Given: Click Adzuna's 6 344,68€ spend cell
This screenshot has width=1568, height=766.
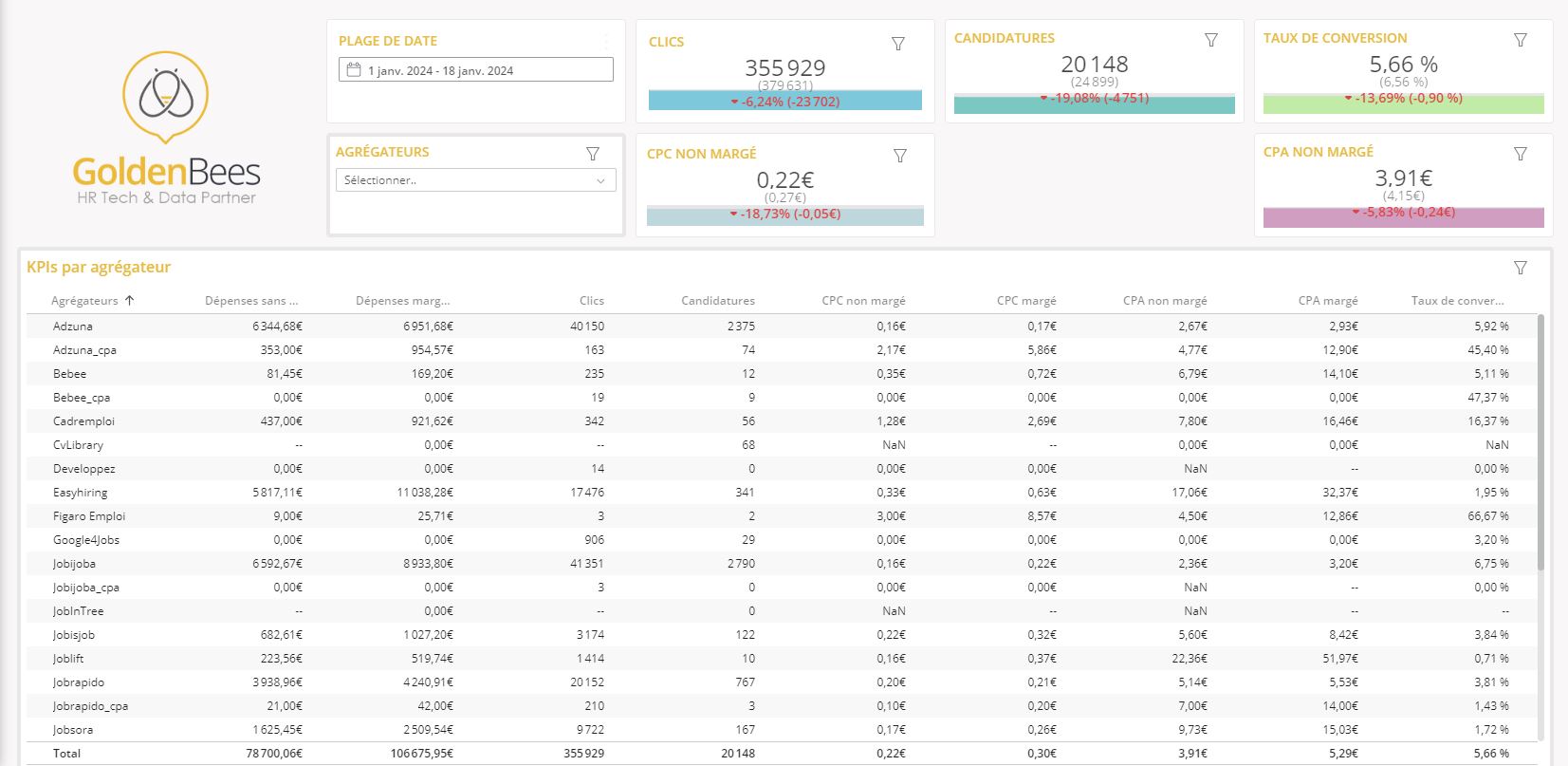Looking at the screenshot, I should 277,327.
